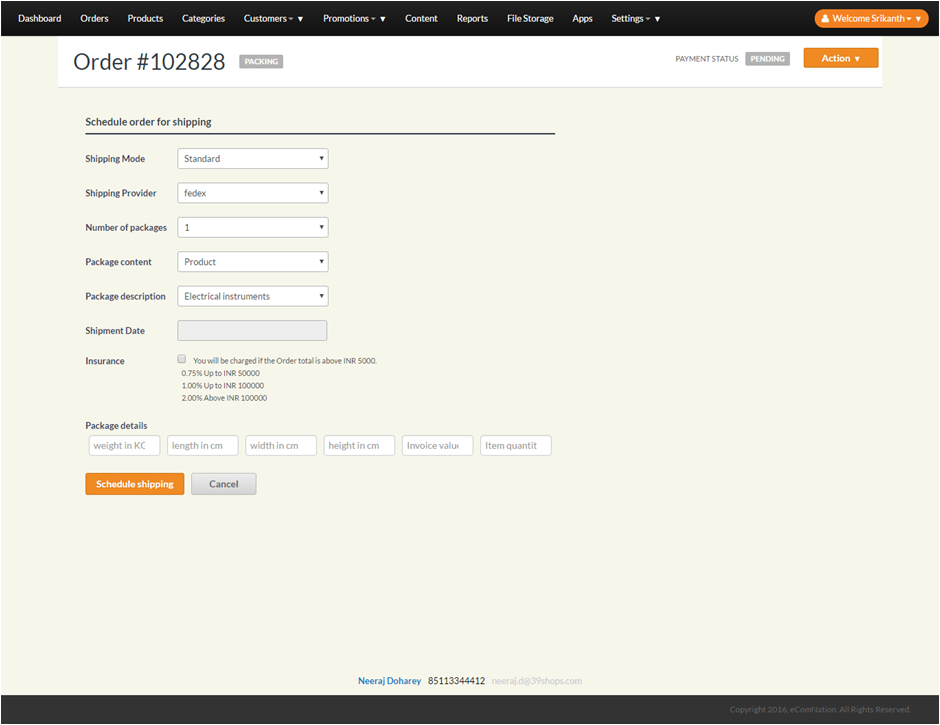Viewport: 940px width, 725px height.
Task: Click the height in cm field
Action: (x=359, y=446)
